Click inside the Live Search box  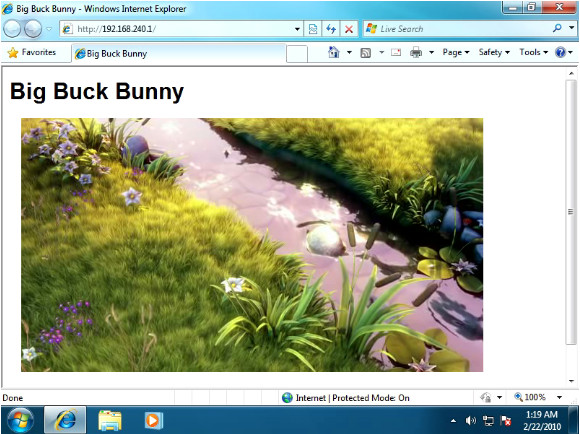pos(457,29)
